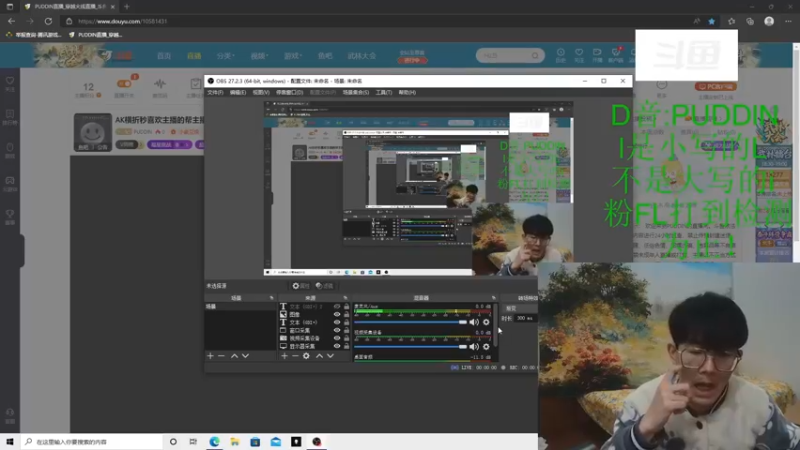The image size is (800, 450).
Task: Click the audio mixer vertical scrollbar
Action: pyautogui.click(x=495, y=325)
